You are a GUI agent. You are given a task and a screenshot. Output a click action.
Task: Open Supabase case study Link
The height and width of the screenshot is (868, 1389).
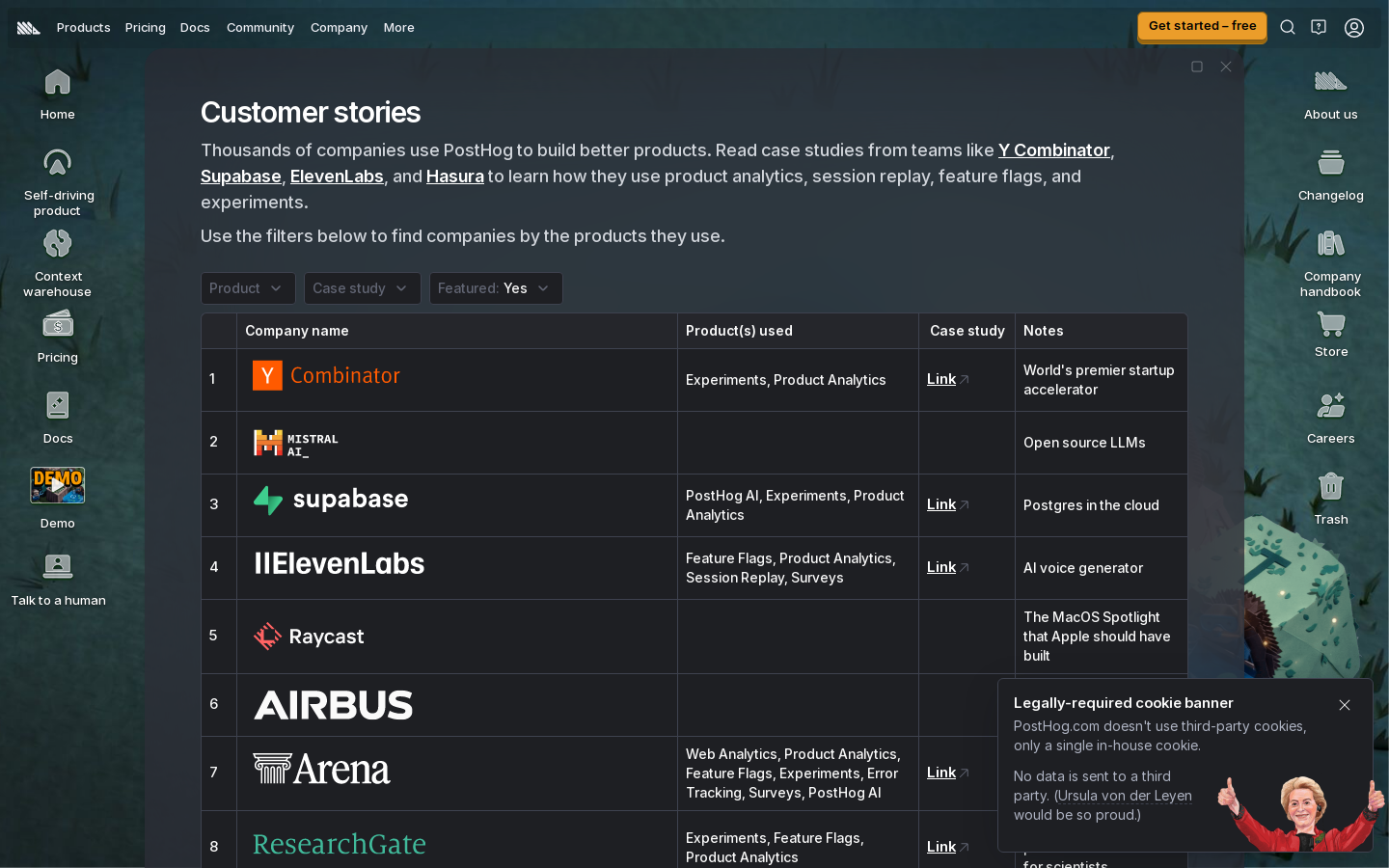[948, 504]
